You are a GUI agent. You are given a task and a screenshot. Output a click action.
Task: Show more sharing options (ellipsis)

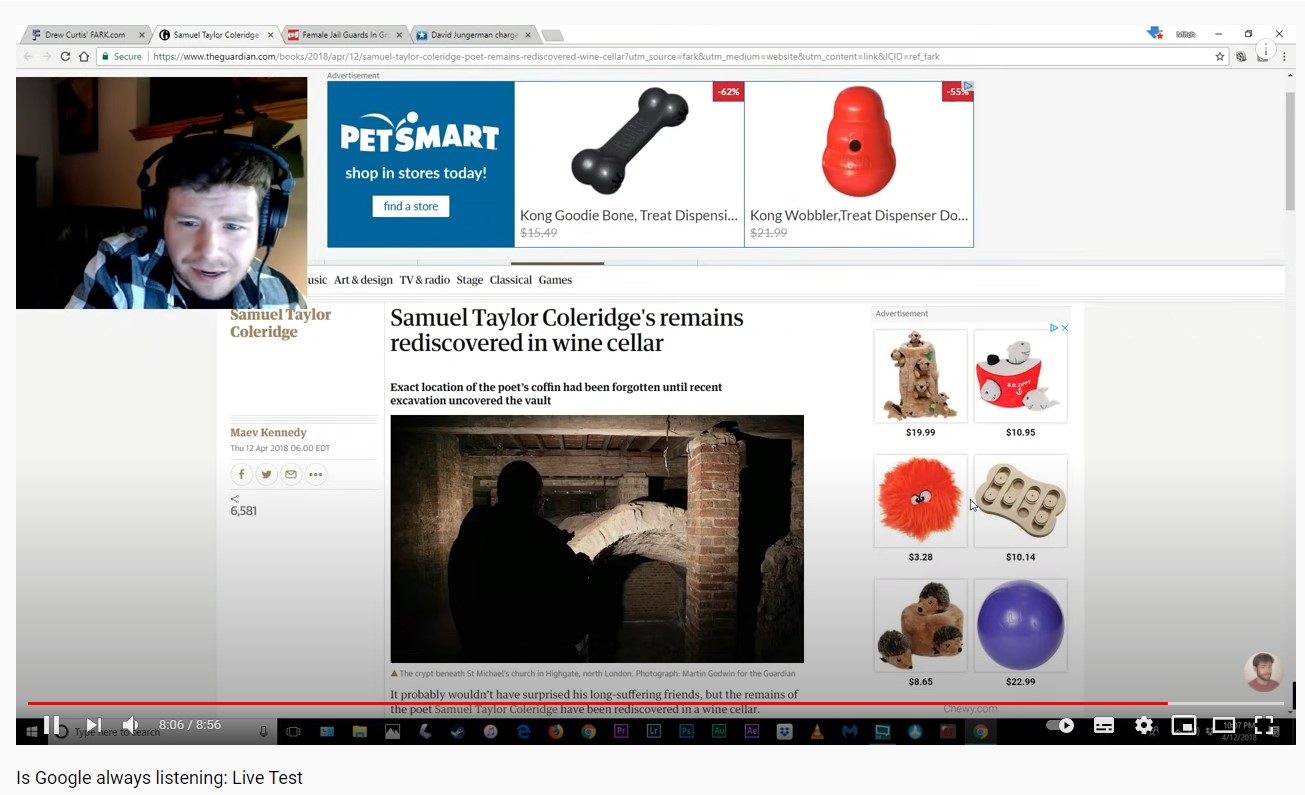(316, 474)
